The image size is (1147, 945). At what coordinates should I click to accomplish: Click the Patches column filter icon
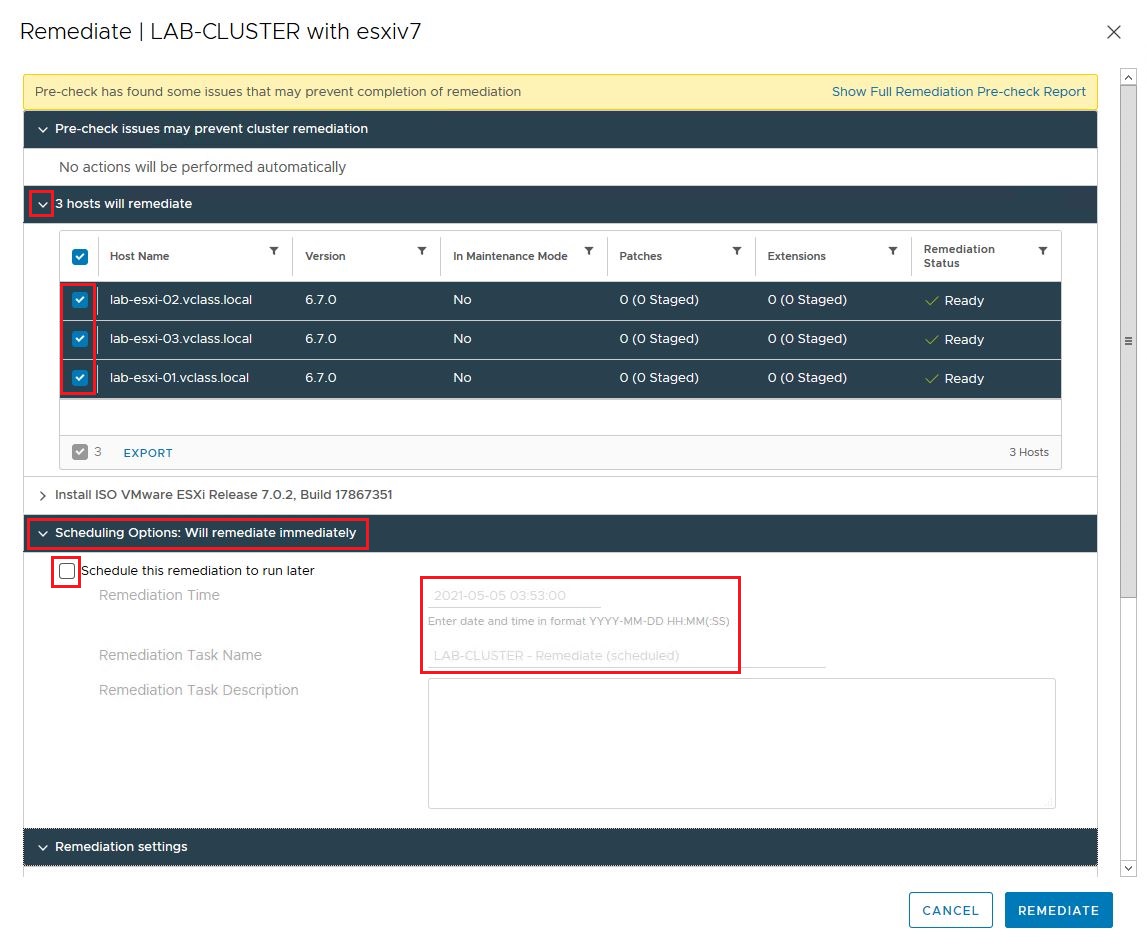pos(737,251)
